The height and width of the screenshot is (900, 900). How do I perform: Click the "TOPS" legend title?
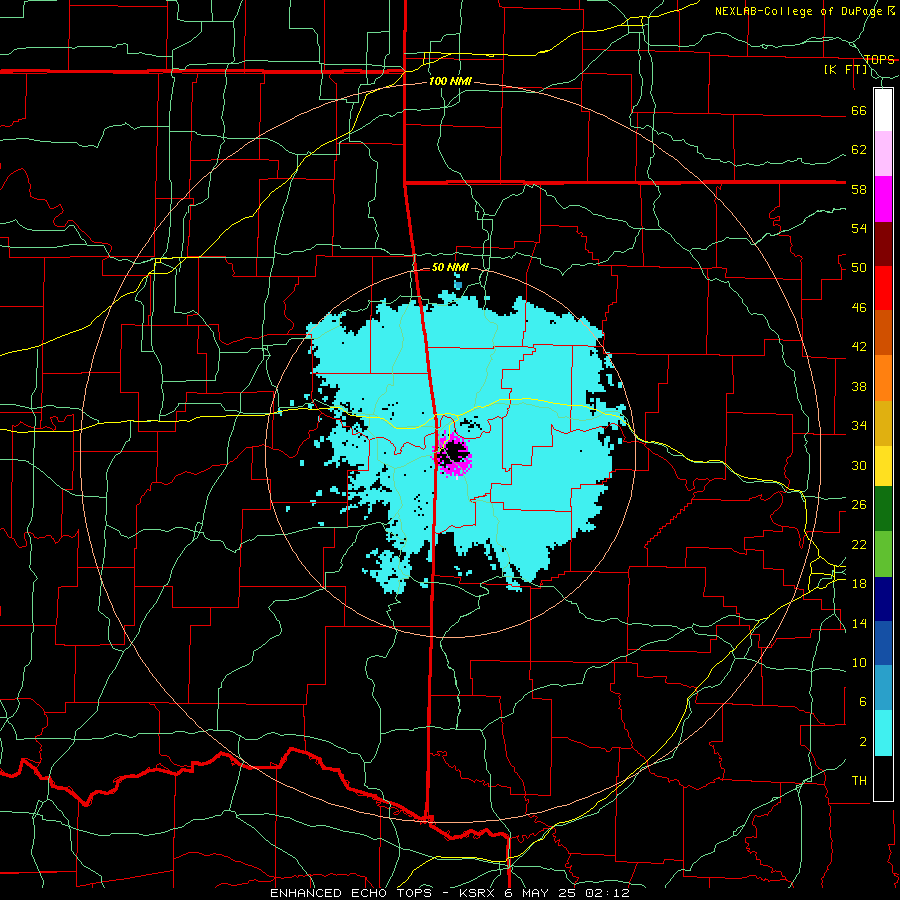[879, 59]
